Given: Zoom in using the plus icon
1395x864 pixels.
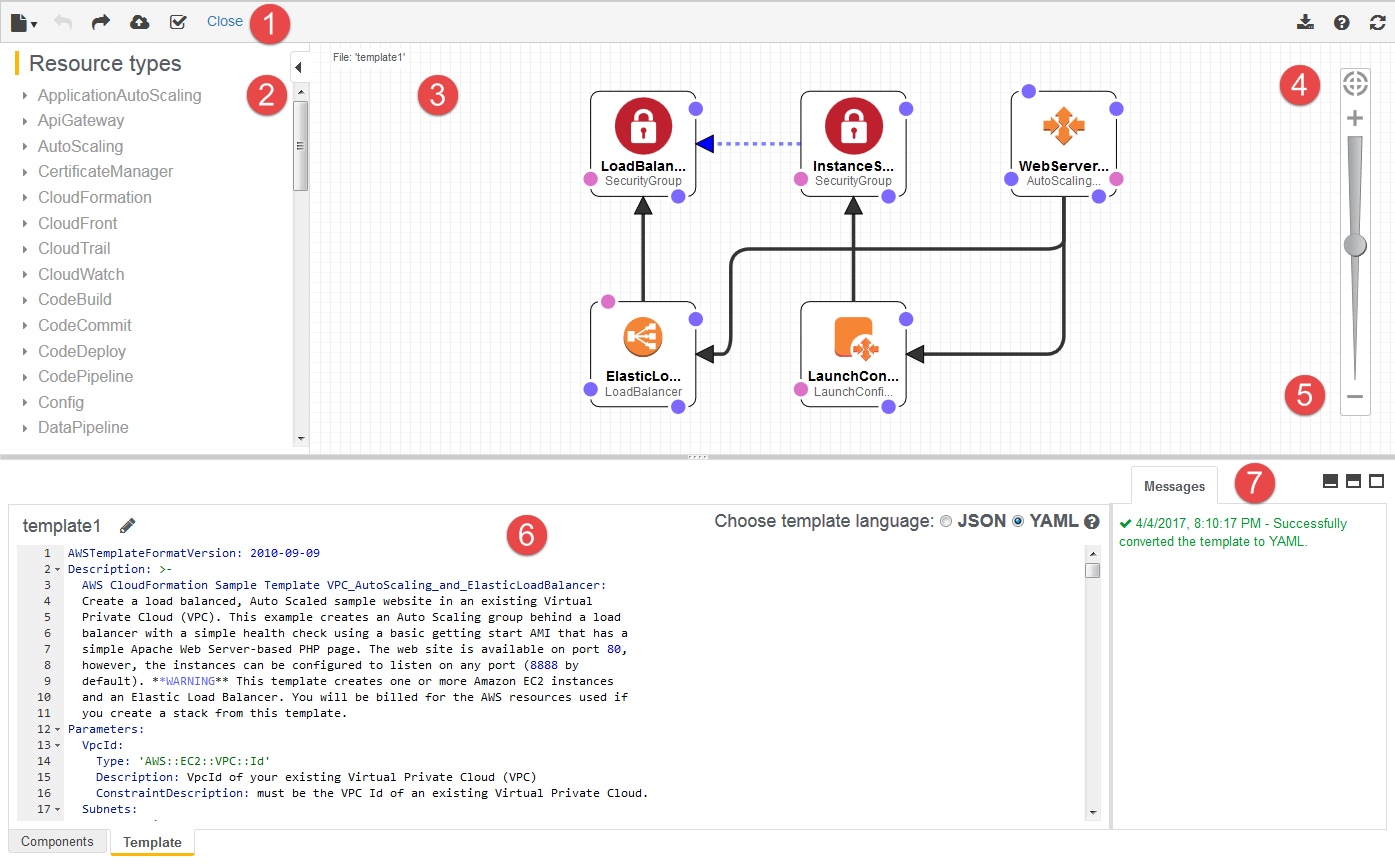Looking at the screenshot, I should (1355, 117).
